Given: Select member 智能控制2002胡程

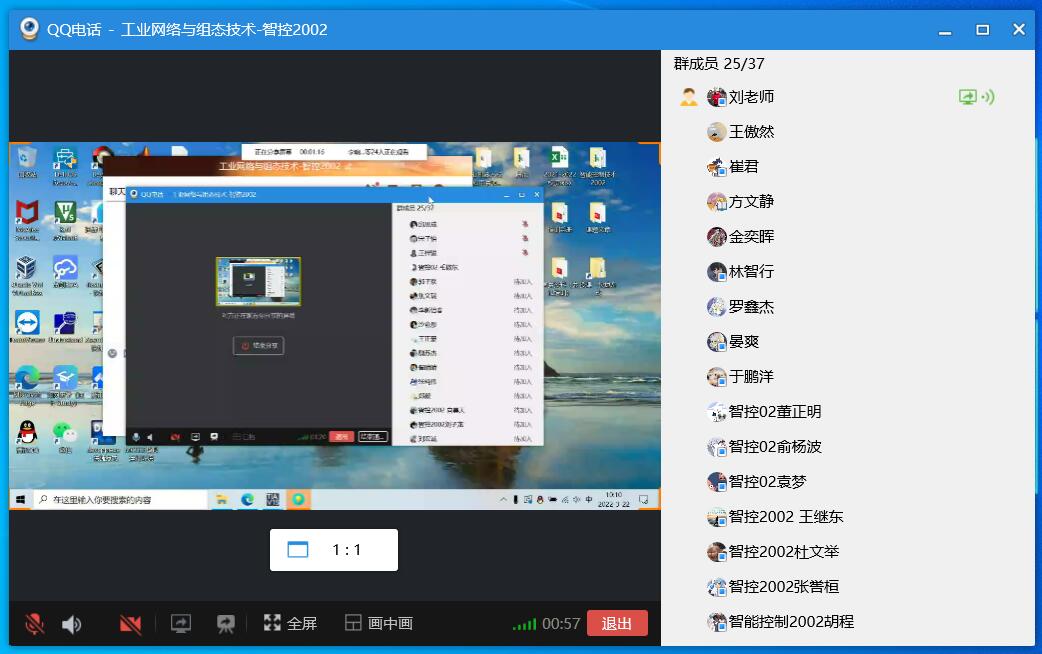Looking at the screenshot, I should click(x=791, y=621).
